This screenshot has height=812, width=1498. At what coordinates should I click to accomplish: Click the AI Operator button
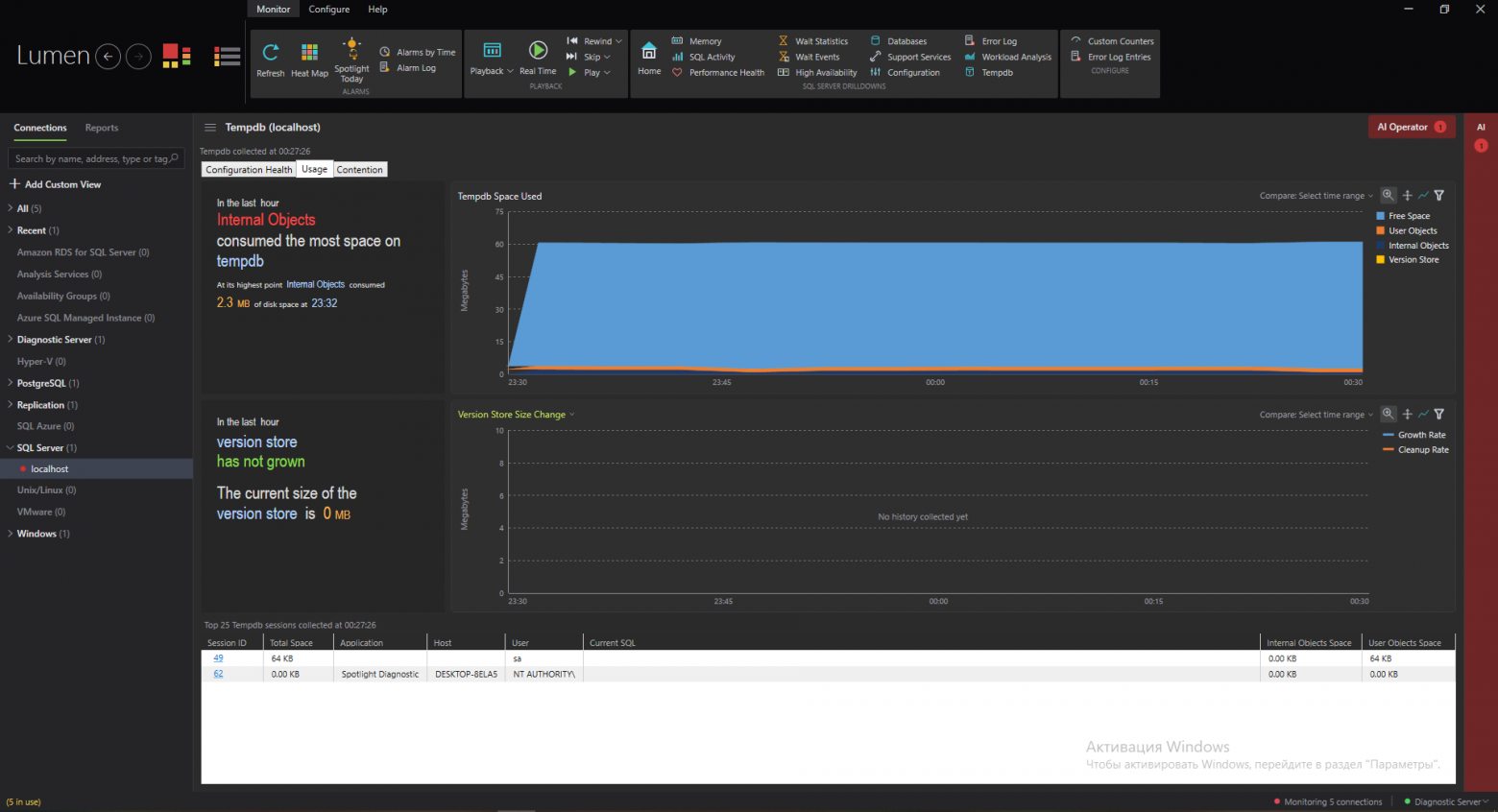click(x=1412, y=127)
